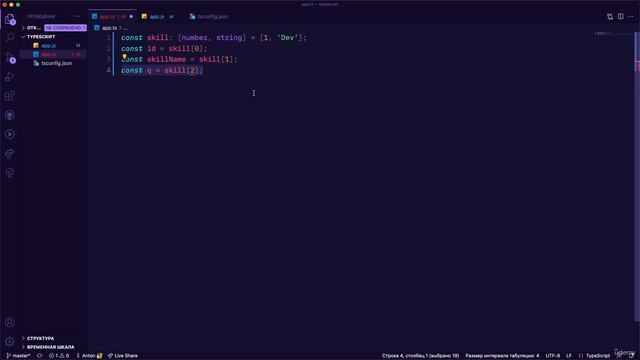This screenshot has height=360, width=640.
Task: Open the Live Share view in activity bar
Action: (10, 153)
